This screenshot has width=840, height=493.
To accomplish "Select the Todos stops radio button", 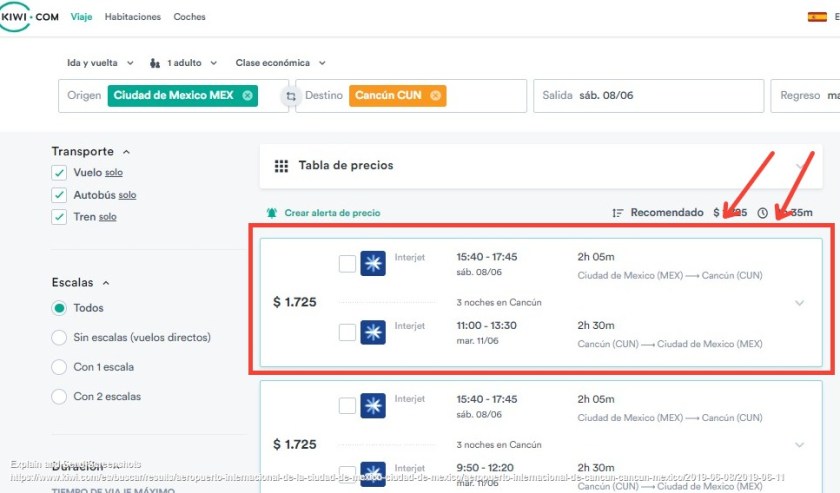I will [59, 308].
